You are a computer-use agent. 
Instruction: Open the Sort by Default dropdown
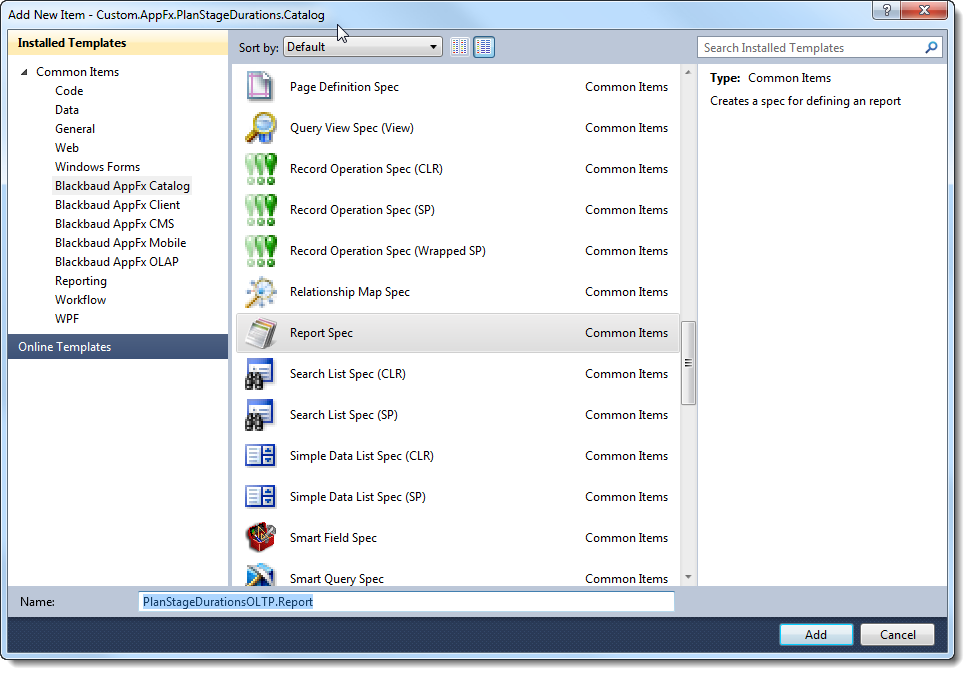(x=363, y=47)
